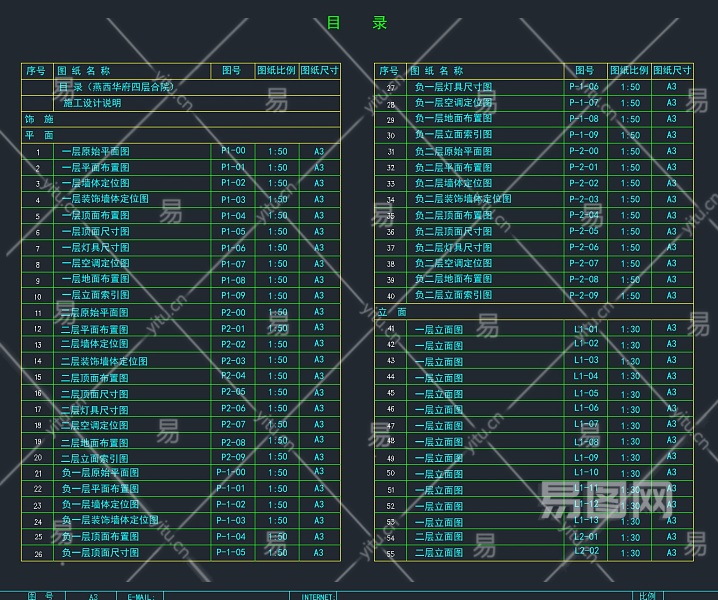Screen dimensions: 718x600
Task: Select the 一层原始平面图 drawing name
Action: point(95,152)
